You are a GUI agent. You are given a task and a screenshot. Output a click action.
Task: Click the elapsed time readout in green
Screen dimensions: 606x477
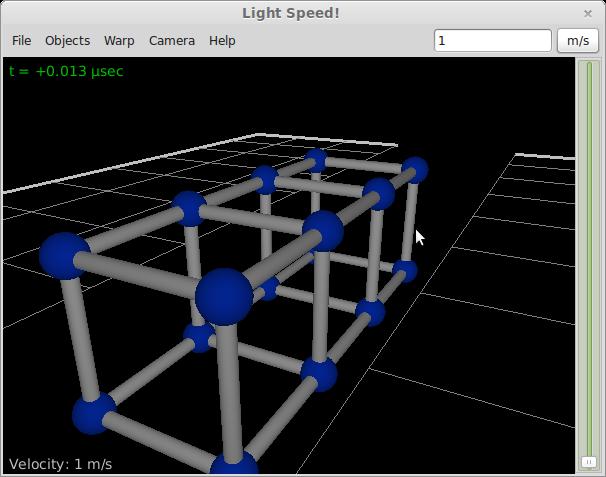click(x=66, y=71)
